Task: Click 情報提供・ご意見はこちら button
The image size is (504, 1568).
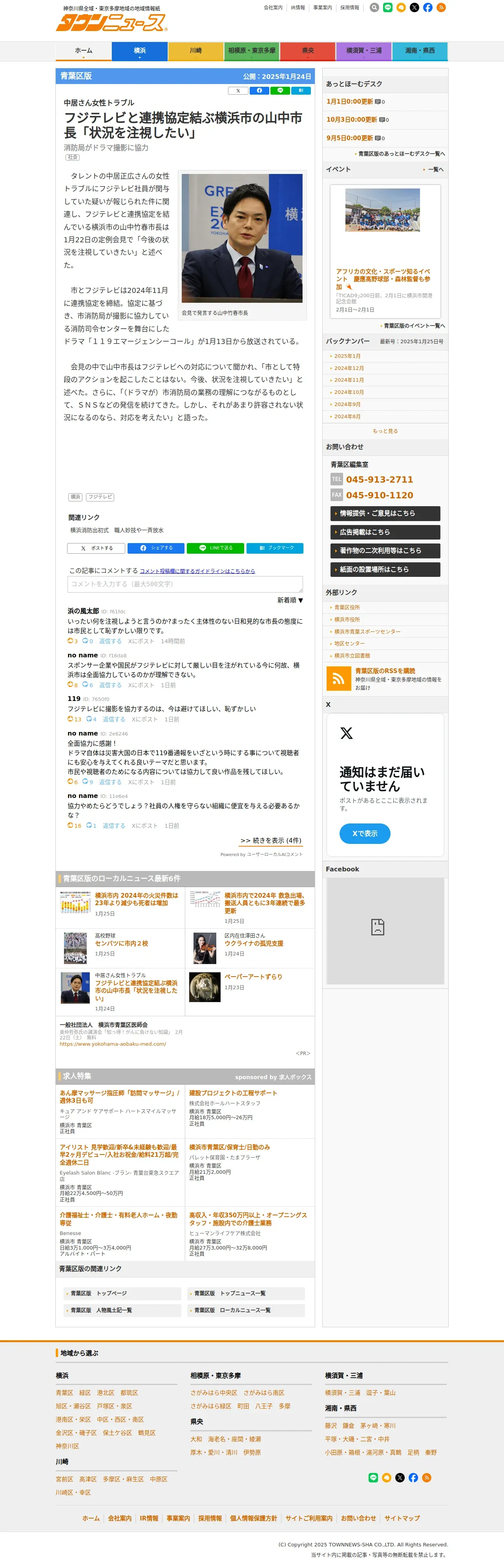Action: (385, 514)
